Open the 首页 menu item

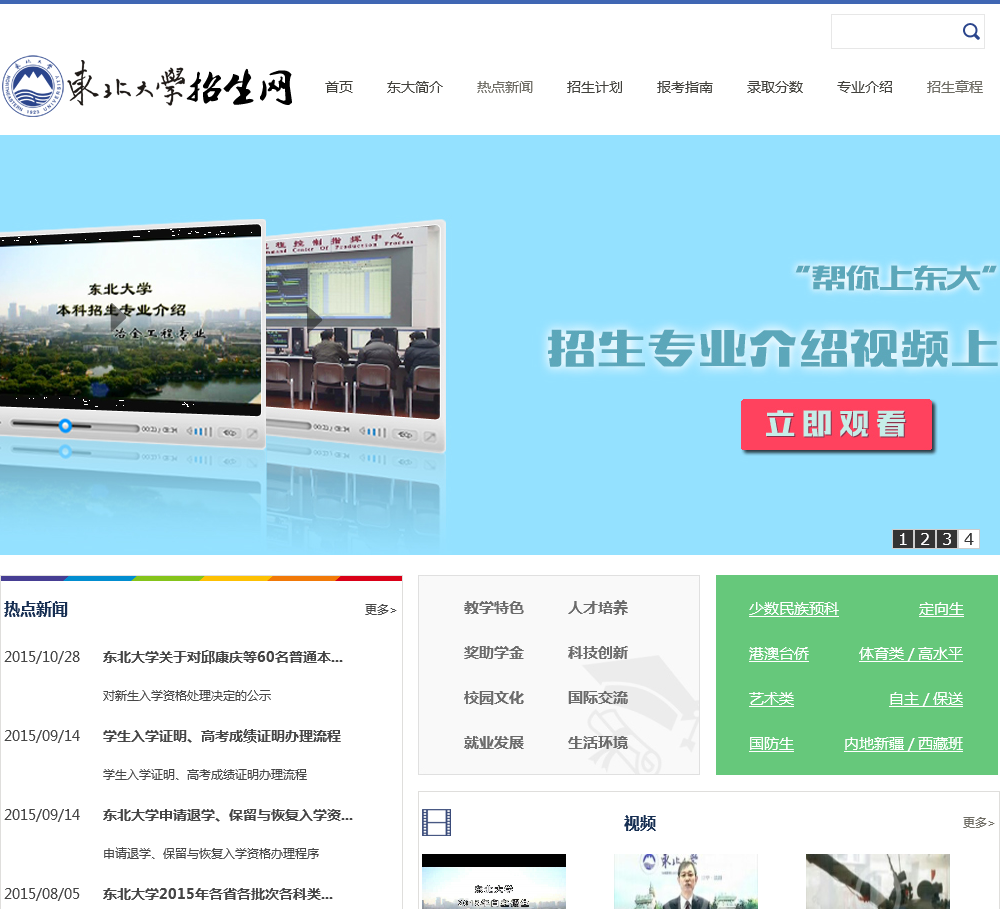pos(339,87)
